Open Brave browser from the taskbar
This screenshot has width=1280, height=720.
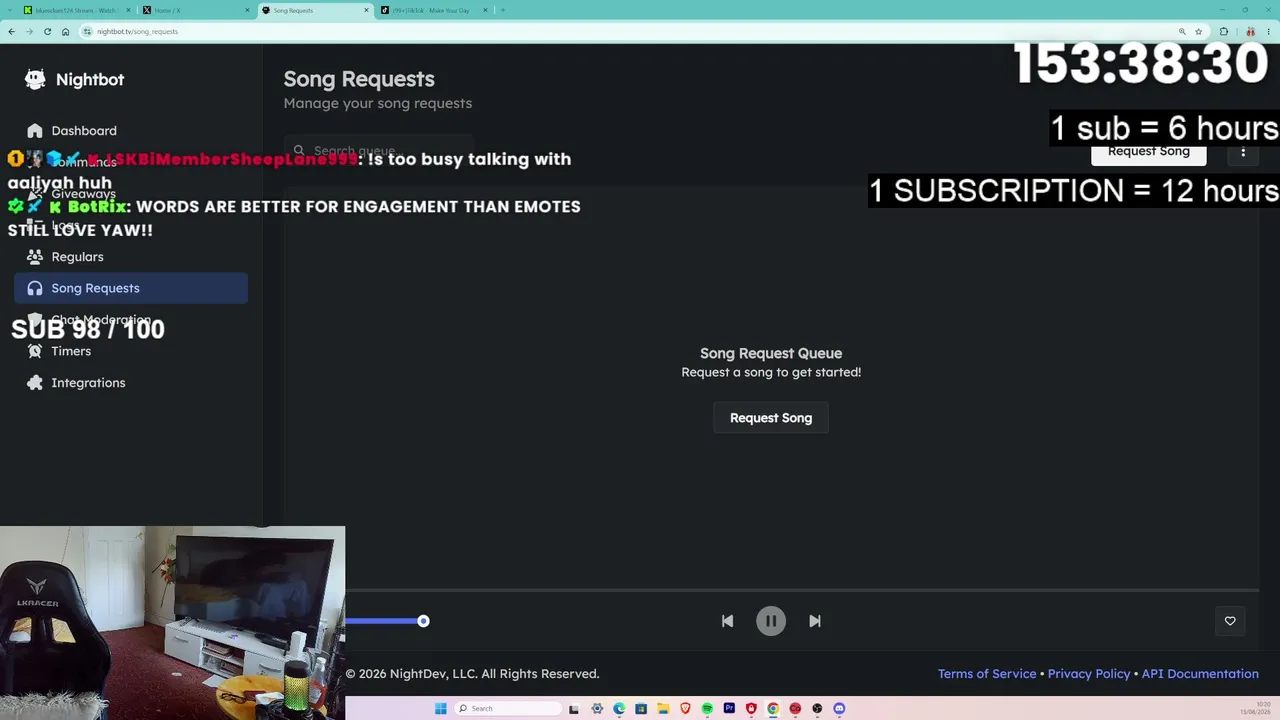(685, 708)
